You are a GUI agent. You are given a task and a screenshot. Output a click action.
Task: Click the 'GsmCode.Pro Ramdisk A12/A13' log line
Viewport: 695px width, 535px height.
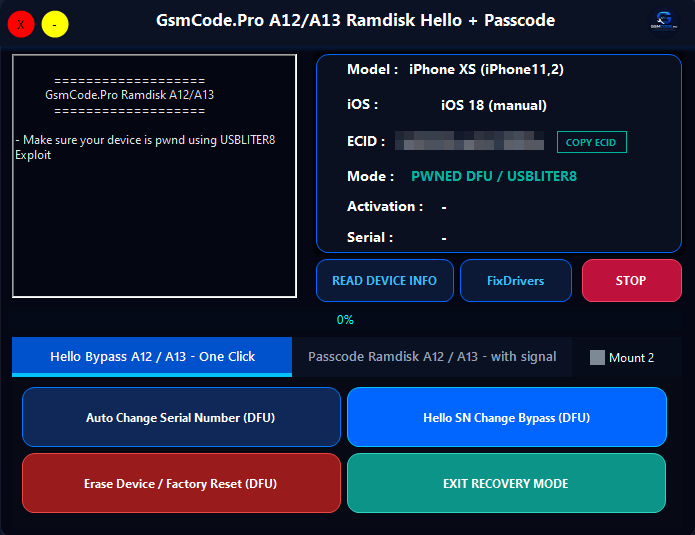tap(129, 95)
